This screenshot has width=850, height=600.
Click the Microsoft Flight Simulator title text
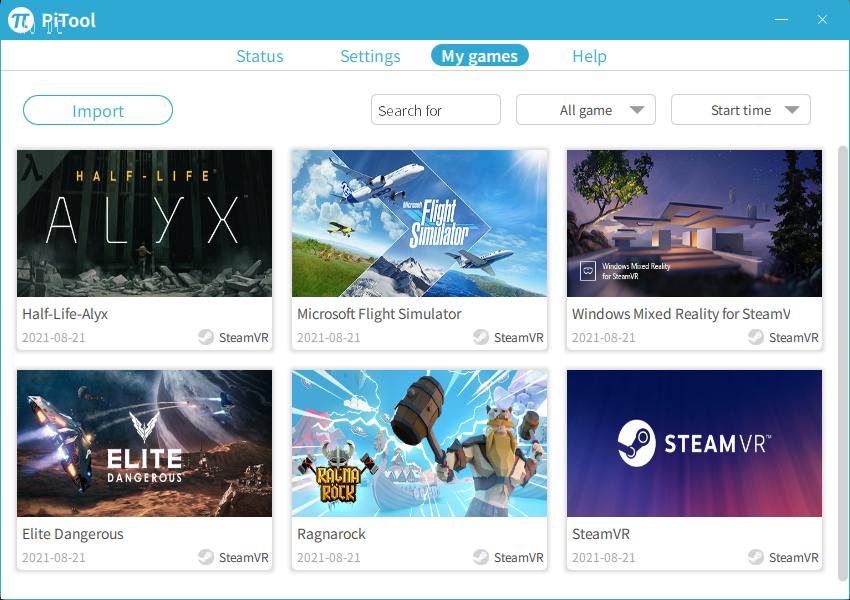(x=379, y=314)
